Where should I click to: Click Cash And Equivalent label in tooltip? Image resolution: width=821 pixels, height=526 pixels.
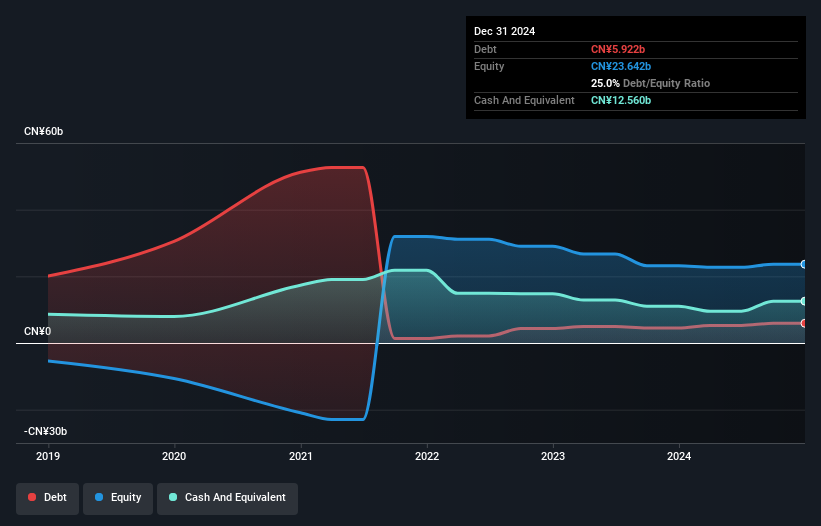tap(524, 100)
